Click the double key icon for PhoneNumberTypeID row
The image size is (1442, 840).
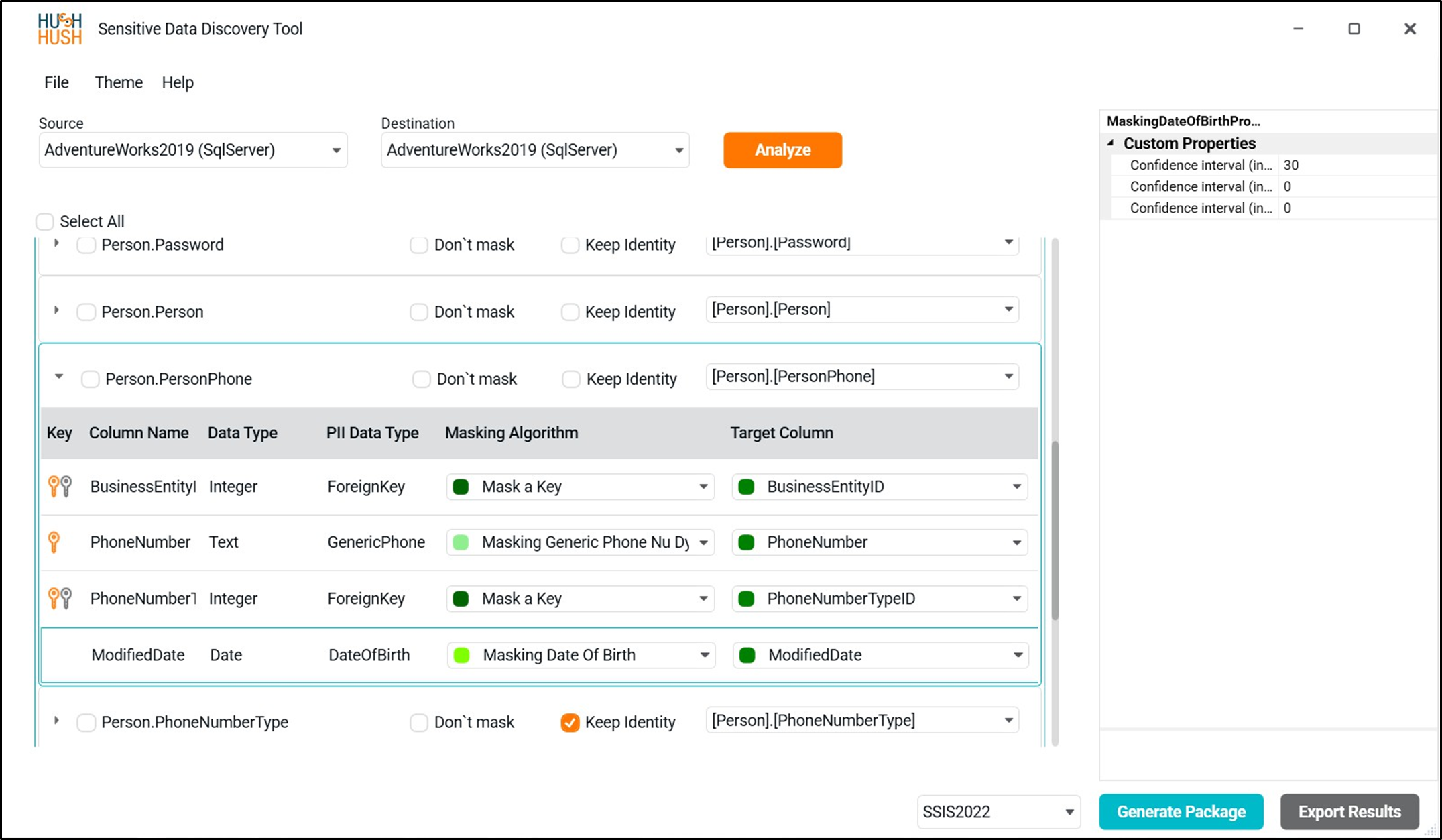pos(60,598)
